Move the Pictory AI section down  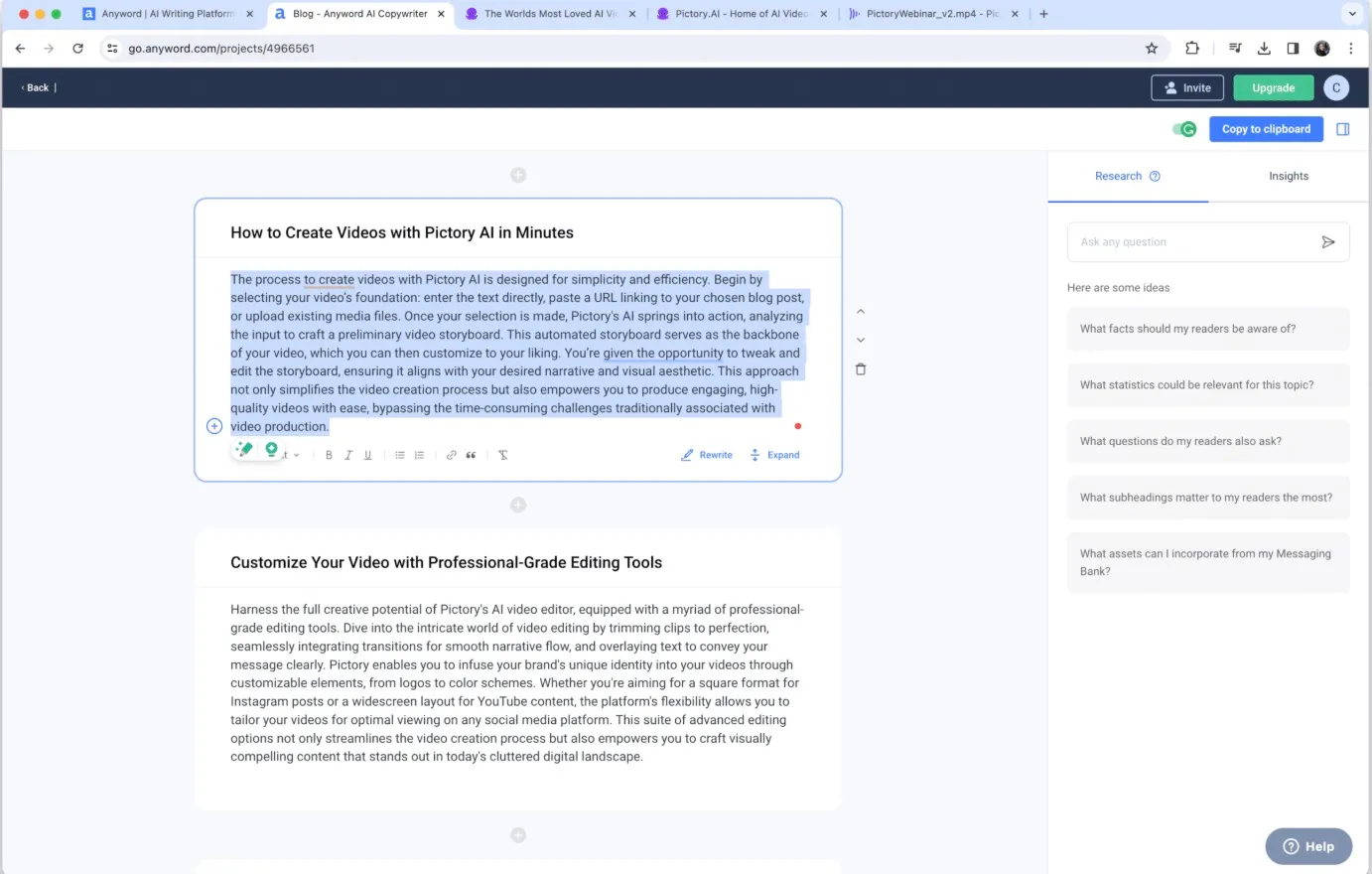pyautogui.click(x=861, y=340)
